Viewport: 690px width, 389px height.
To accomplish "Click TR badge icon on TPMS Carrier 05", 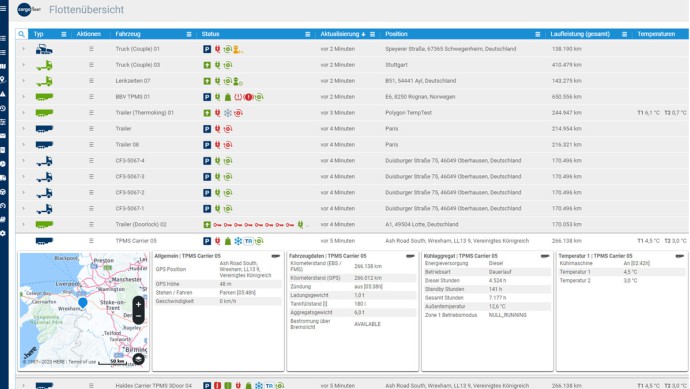I will coord(249,241).
